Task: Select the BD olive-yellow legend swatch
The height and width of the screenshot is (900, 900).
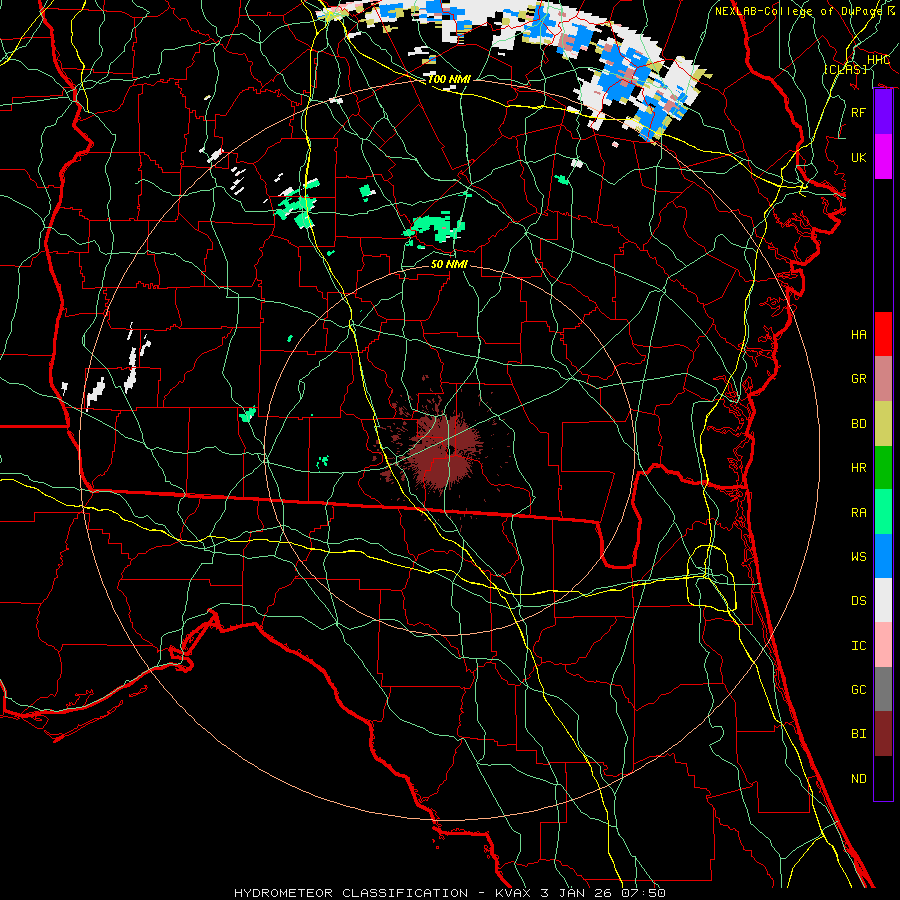Action: [x=883, y=423]
